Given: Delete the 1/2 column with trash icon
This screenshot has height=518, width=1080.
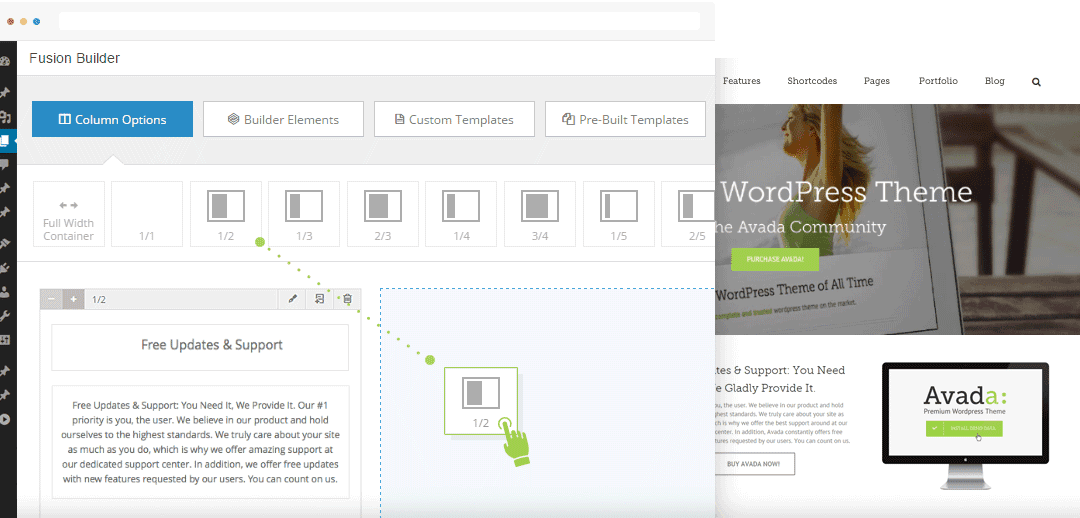Looking at the screenshot, I should click(x=347, y=299).
